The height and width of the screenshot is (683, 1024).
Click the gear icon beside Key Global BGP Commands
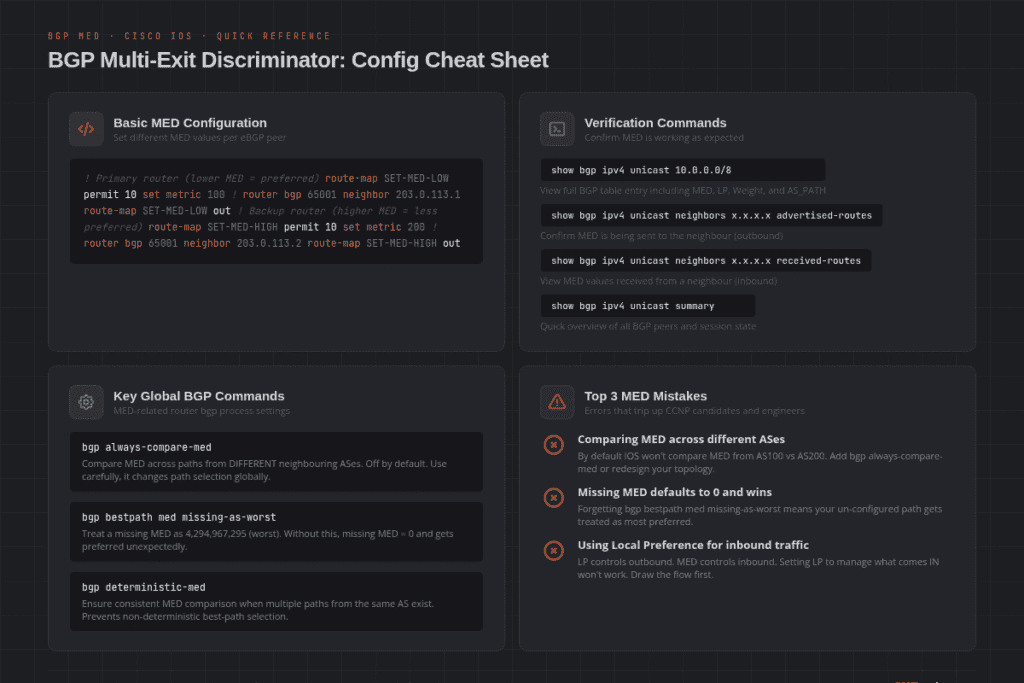pyautogui.click(x=86, y=402)
